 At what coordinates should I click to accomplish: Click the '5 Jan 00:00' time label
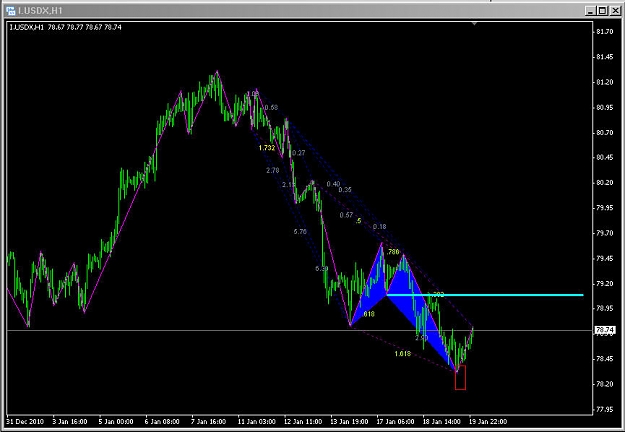pyautogui.click(x=116, y=421)
